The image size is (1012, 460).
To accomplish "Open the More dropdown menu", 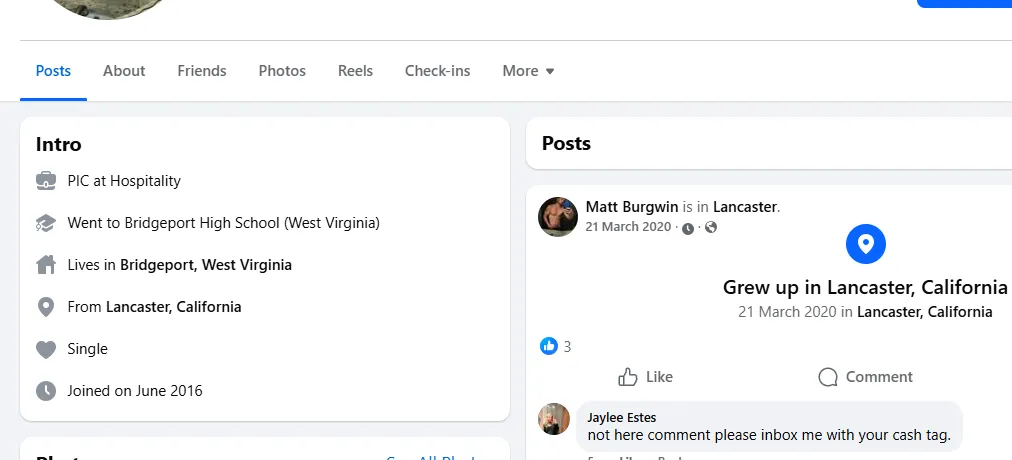I will pyautogui.click(x=528, y=71).
